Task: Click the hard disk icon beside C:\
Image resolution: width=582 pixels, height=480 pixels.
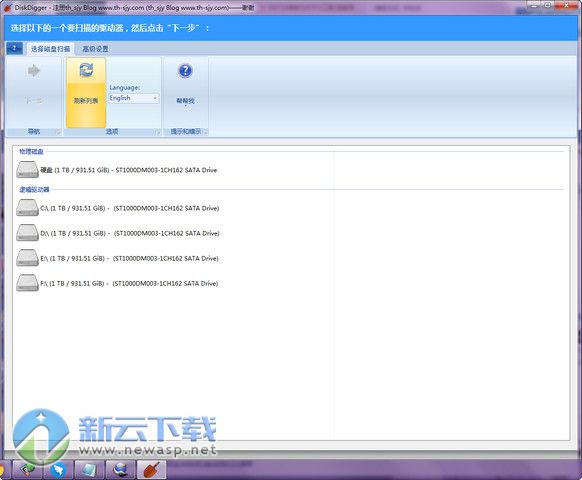Action: tap(27, 208)
